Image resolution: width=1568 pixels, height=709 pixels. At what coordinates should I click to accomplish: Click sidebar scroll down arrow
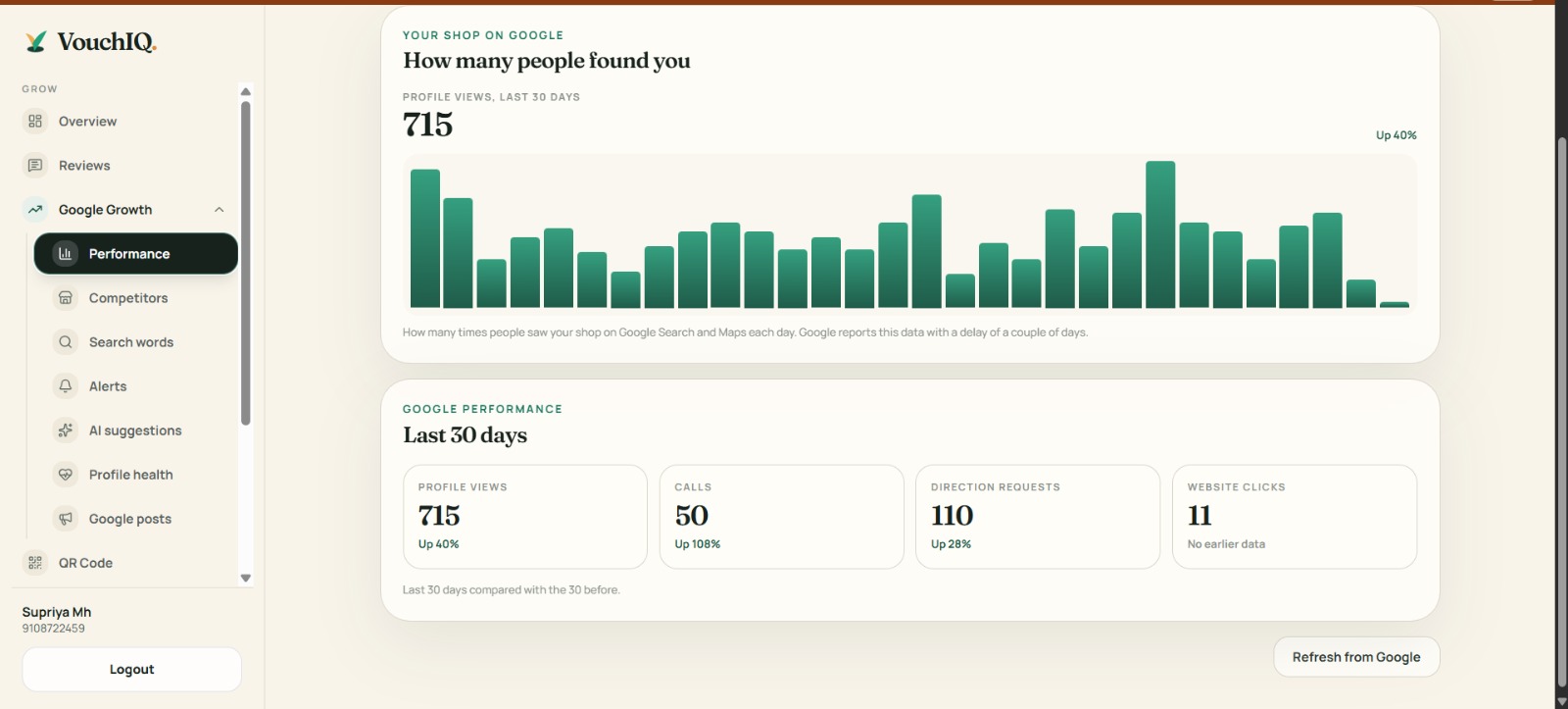pyautogui.click(x=246, y=578)
